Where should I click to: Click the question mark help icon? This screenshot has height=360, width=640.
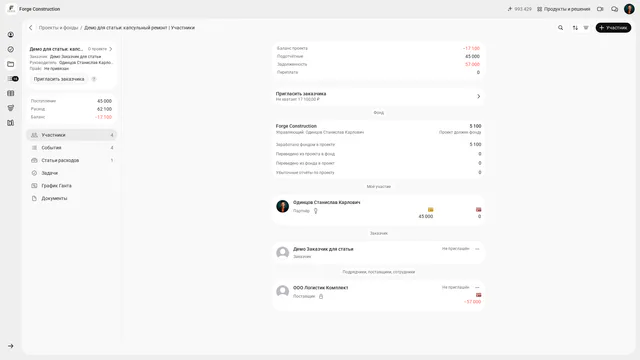(94, 79)
